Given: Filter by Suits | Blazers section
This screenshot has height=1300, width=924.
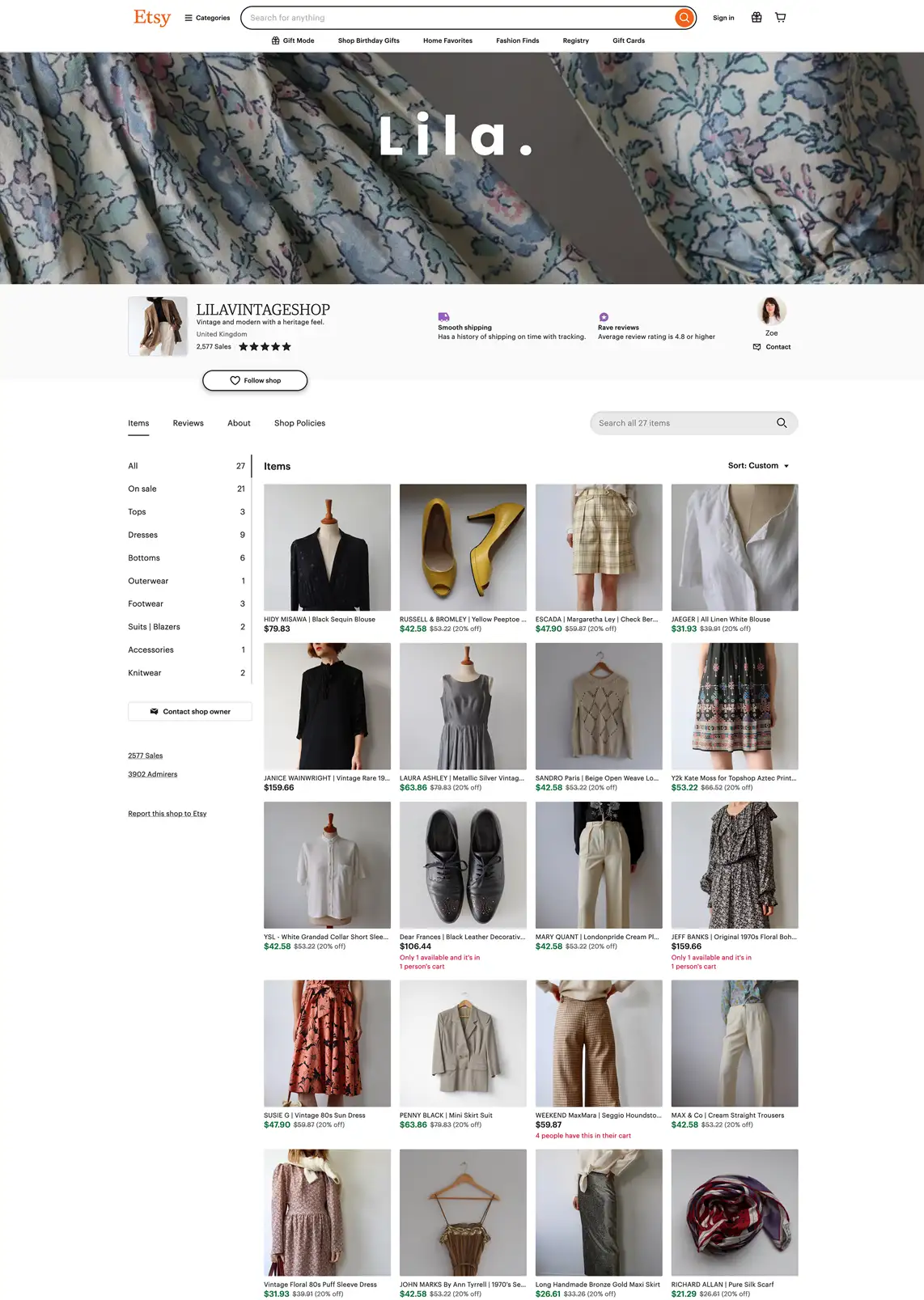Looking at the screenshot, I should click(x=187, y=627).
